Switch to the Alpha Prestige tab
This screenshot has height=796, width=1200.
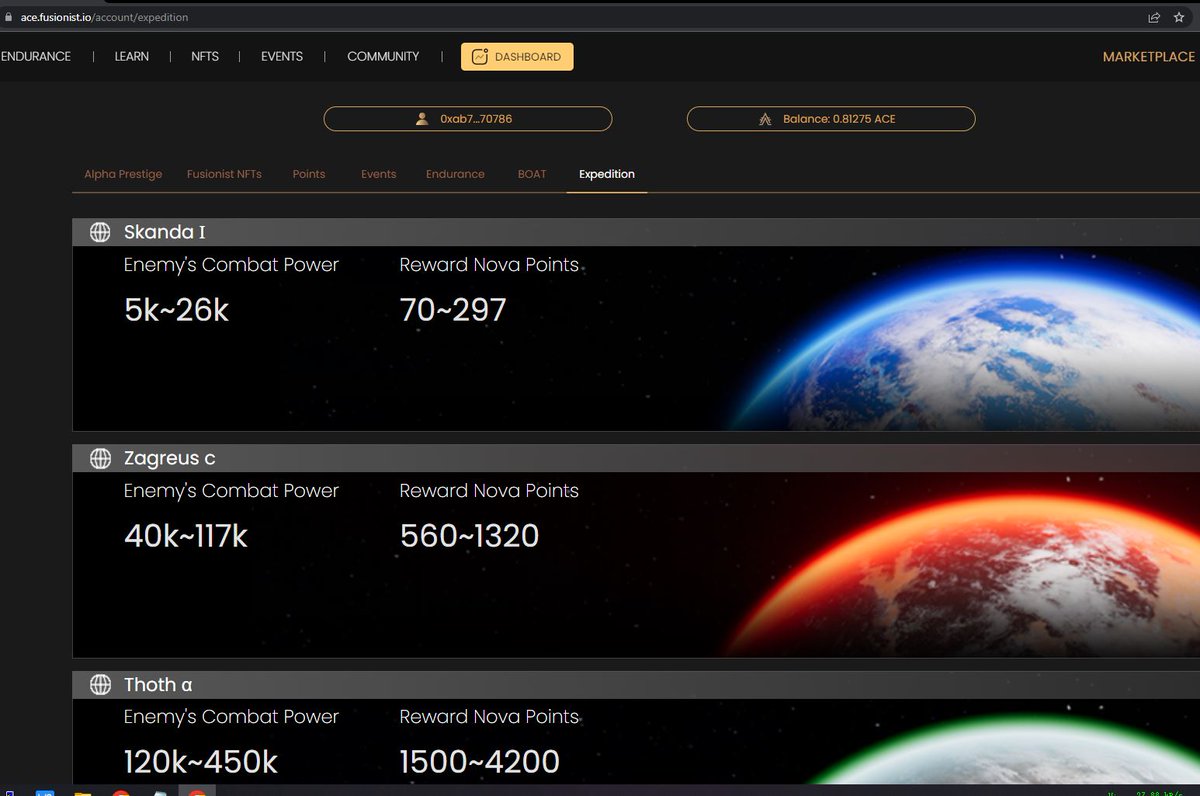123,174
